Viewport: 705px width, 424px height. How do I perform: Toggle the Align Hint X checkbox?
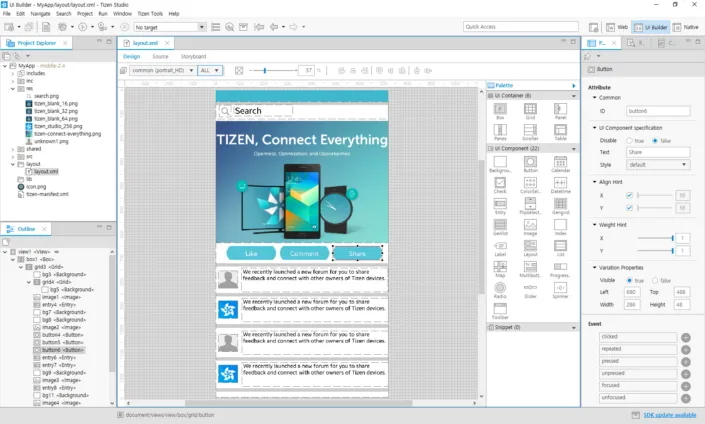pyautogui.click(x=629, y=195)
